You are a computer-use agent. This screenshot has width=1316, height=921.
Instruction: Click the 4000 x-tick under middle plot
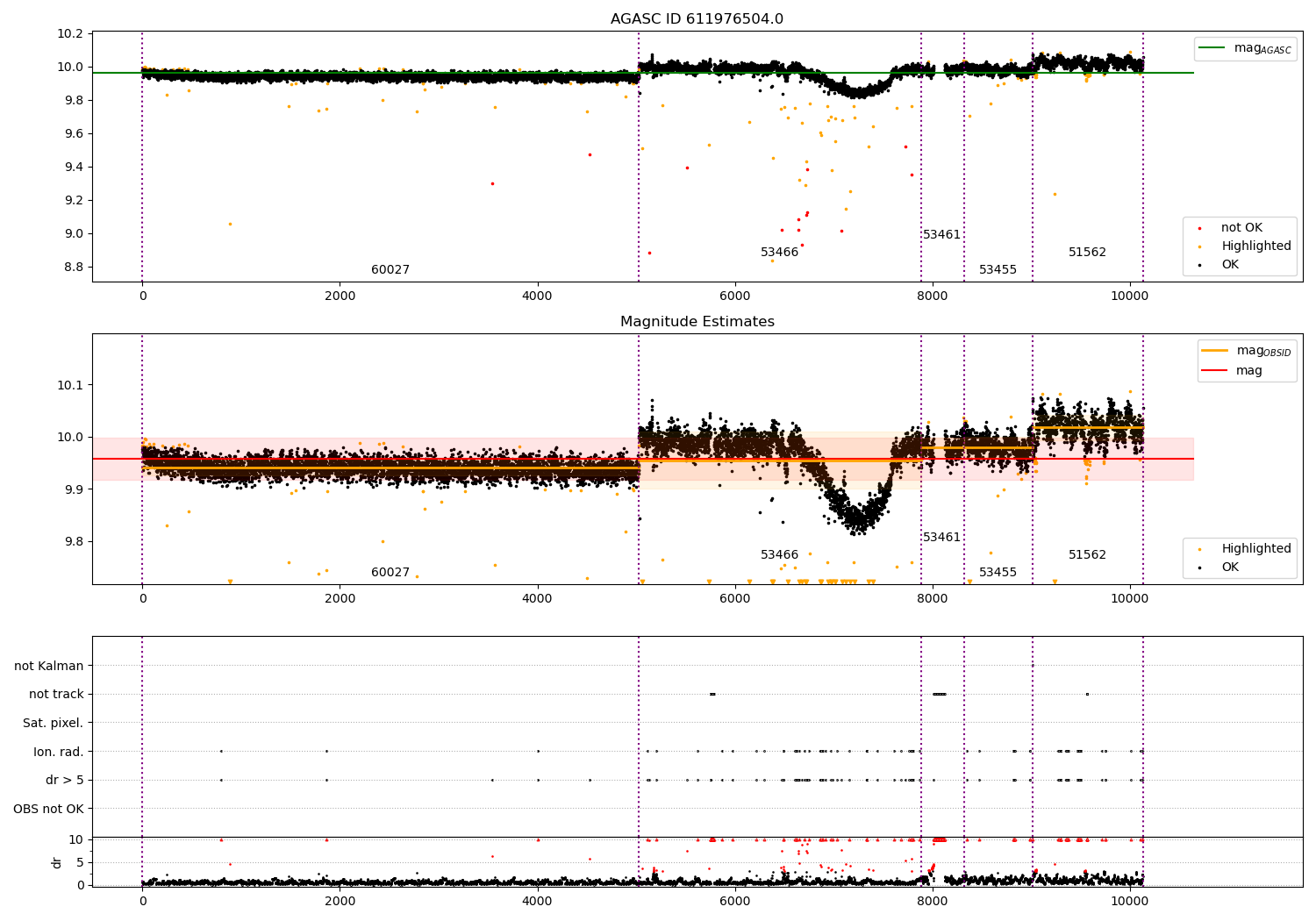tap(538, 599)
